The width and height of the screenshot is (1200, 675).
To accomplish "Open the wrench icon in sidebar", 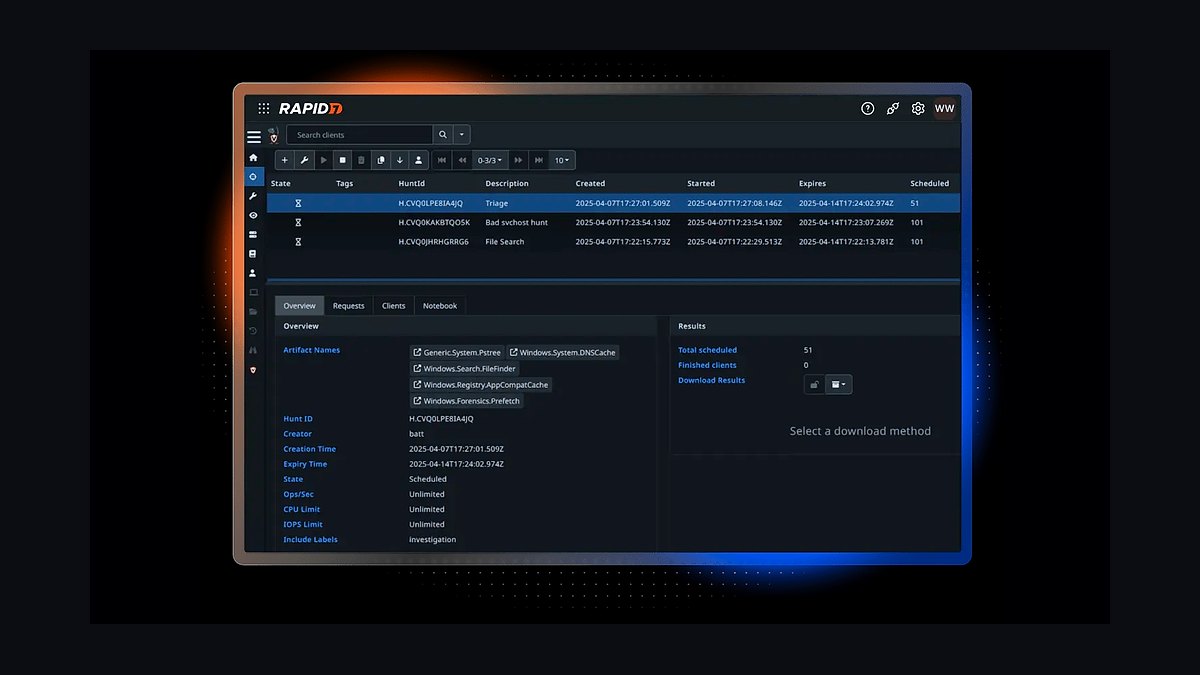I will 253,196.
